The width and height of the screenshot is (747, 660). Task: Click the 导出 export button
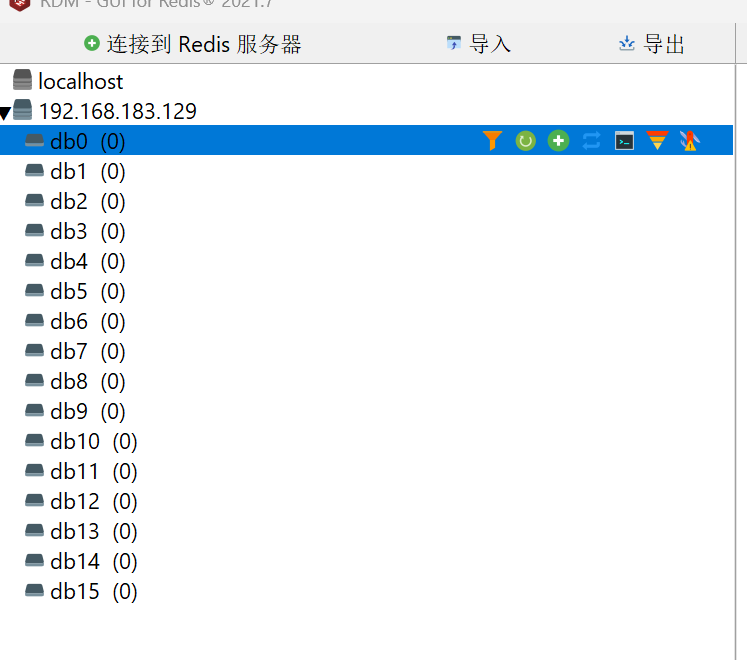pyautogui.click(x=652, y=44)
